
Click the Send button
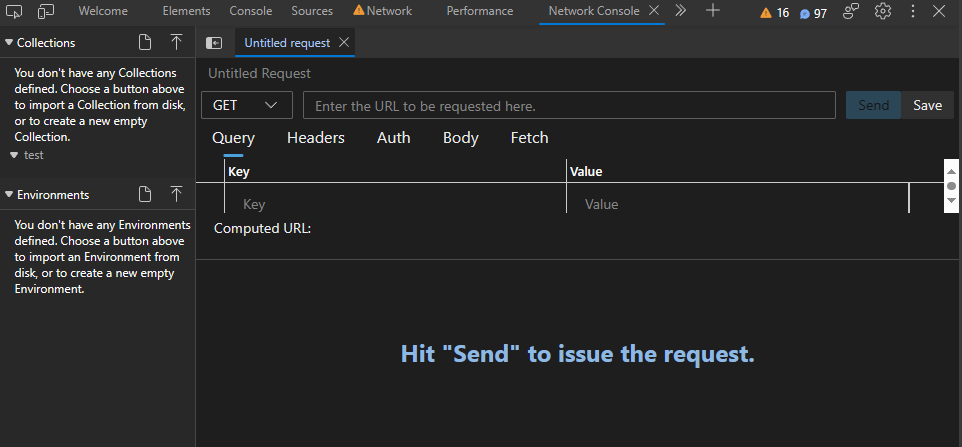pyautogui.click(x=873, y=105)
